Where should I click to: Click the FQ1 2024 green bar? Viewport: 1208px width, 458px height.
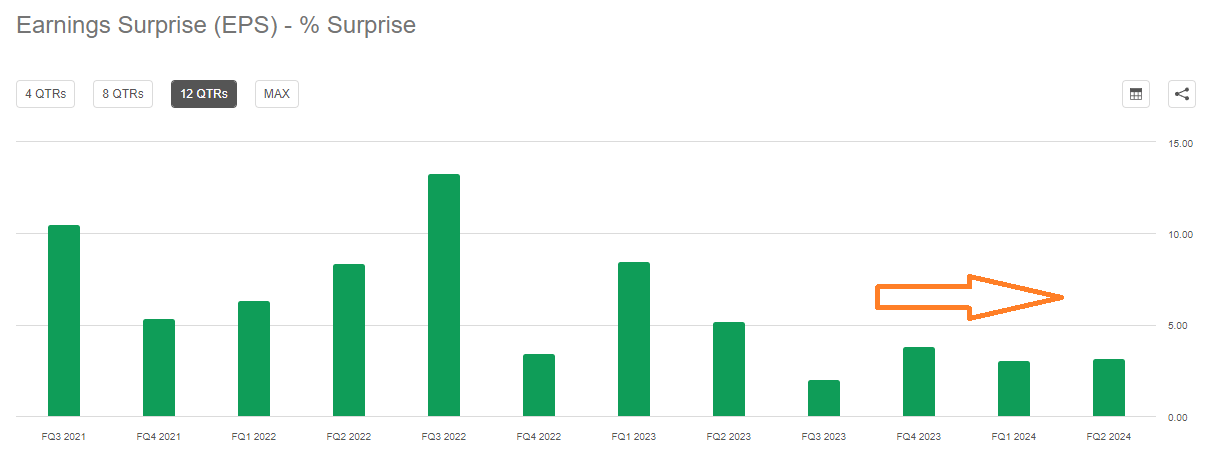[1014, 388]
